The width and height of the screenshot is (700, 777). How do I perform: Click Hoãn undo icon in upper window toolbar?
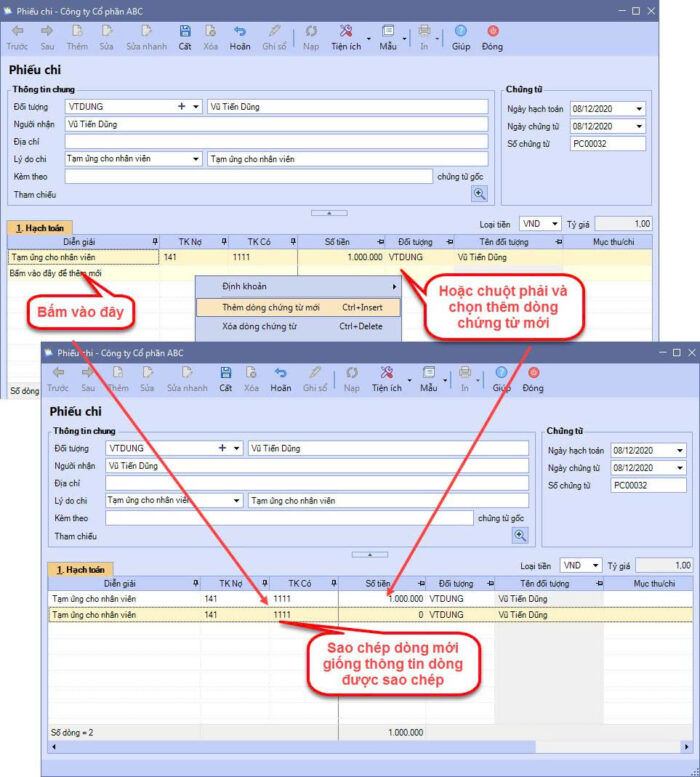(240, 37)
